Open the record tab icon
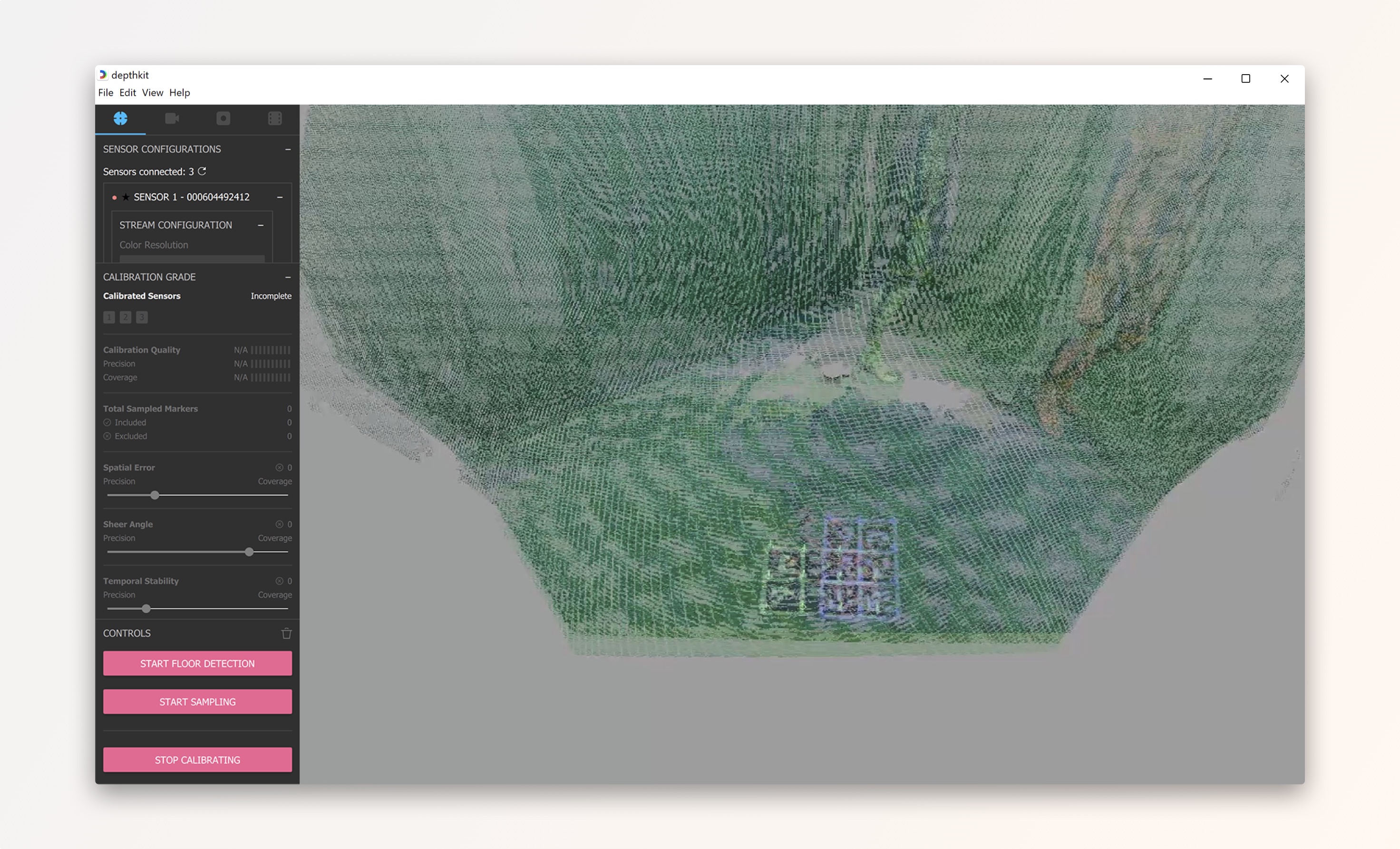The image size is (1400, 849). pyautogui.click(x=224, y=118)
